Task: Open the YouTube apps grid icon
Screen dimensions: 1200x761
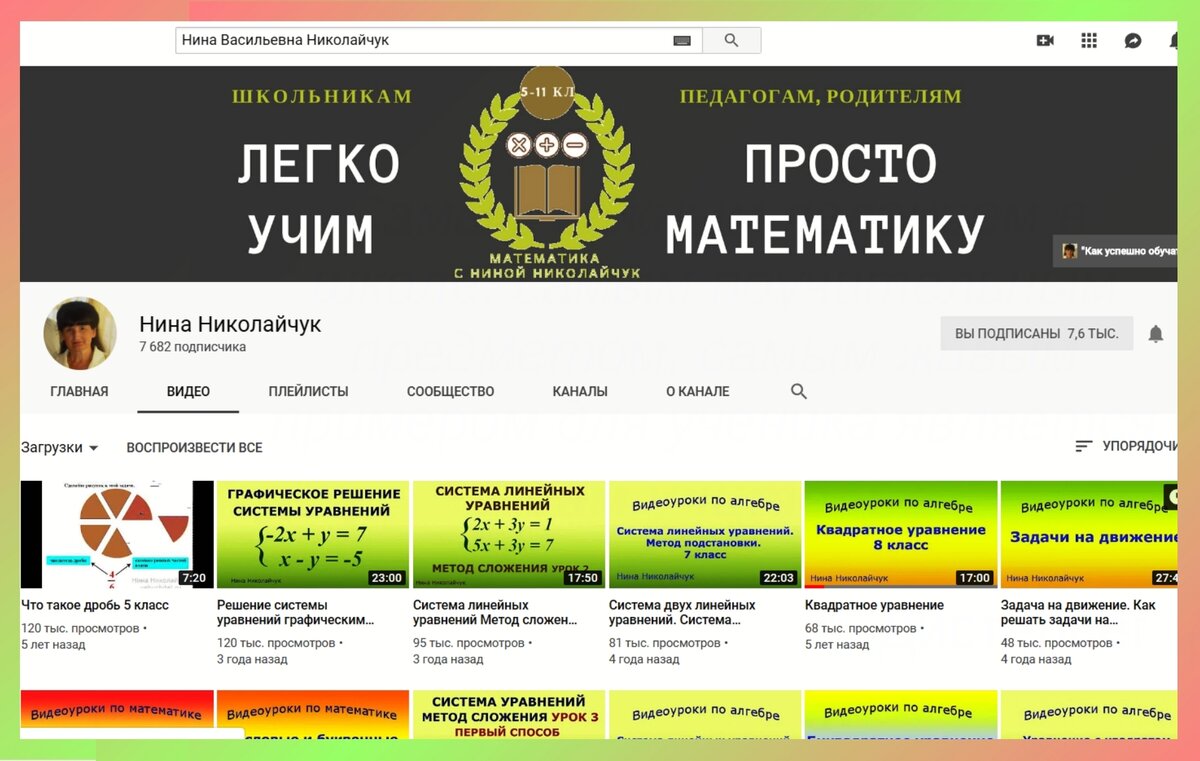Action: (x=1089, y=41)
